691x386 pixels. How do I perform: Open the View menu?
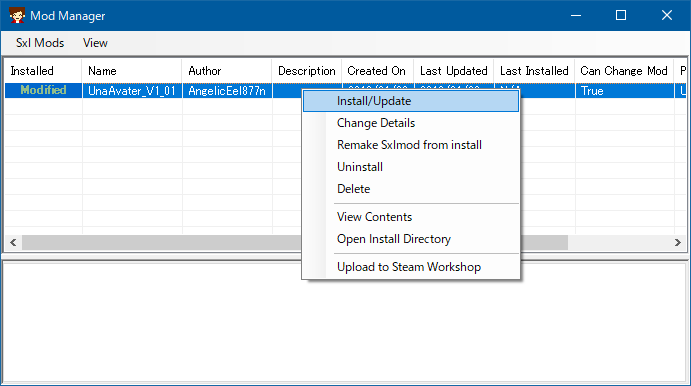coord(95,43)
